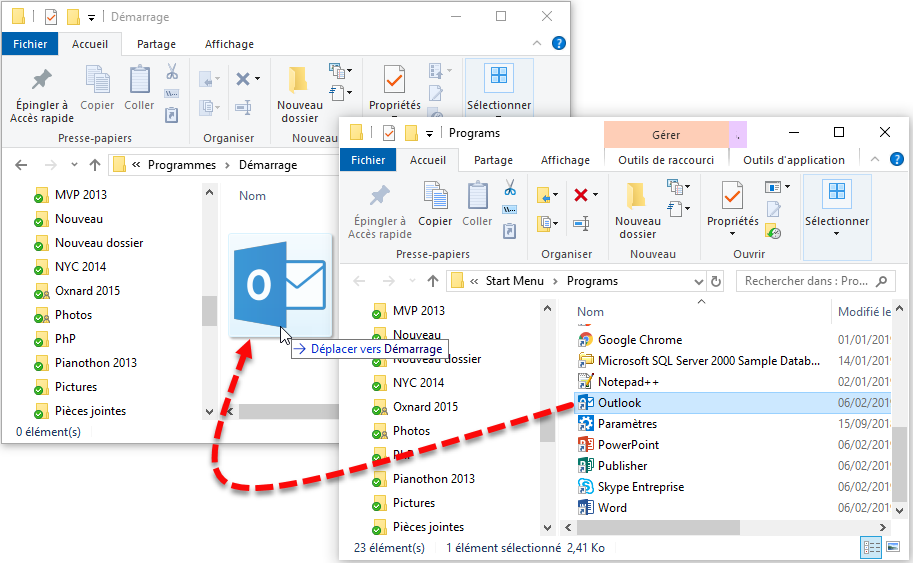Open the Fichier menu in Programs window

[x=368, y=160]
